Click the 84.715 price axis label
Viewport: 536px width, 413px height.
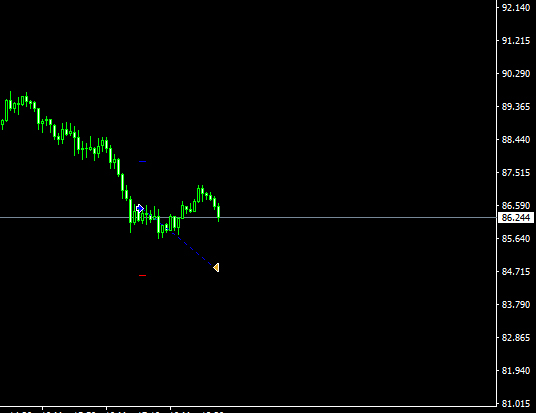pyautogui.click(x=516, y=272)
